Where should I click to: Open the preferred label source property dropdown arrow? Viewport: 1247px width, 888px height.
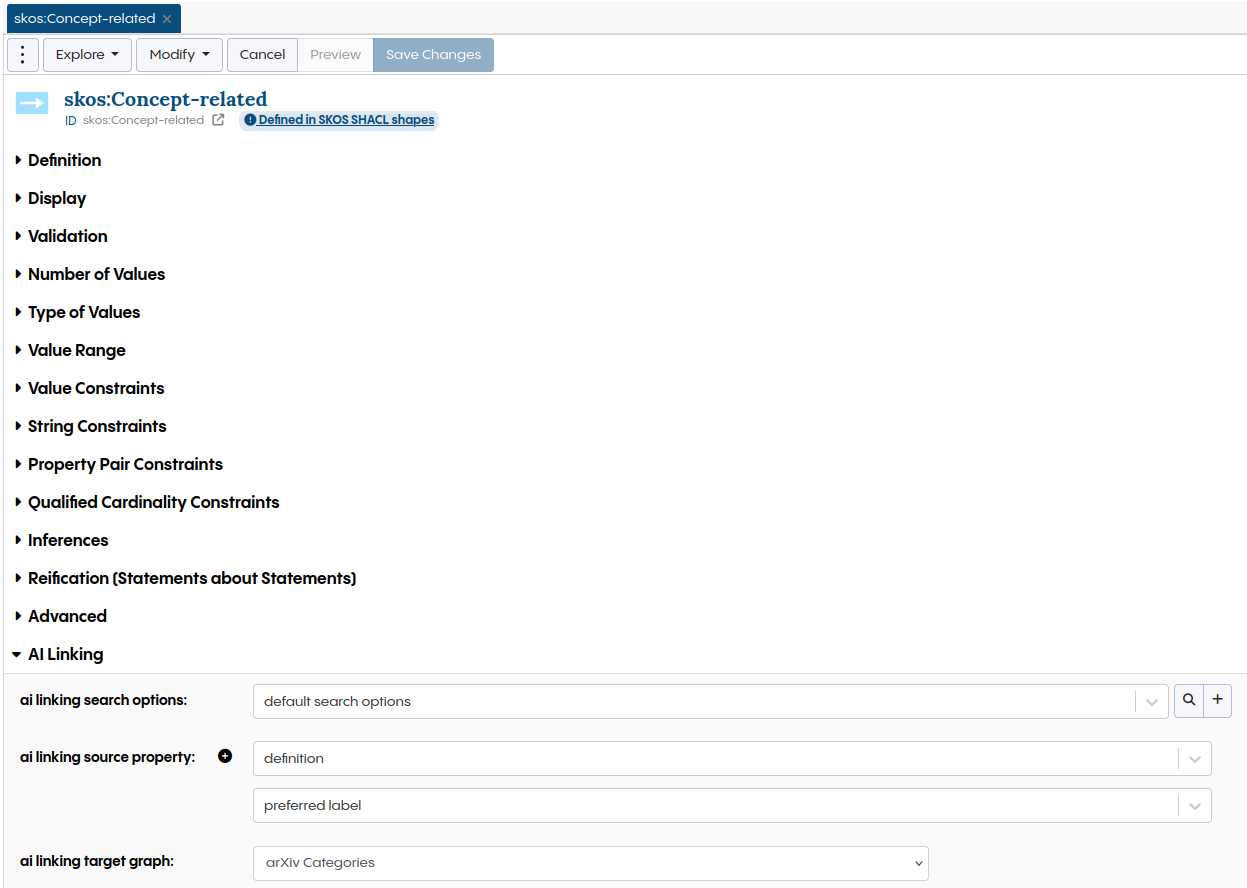[1195, 805]
